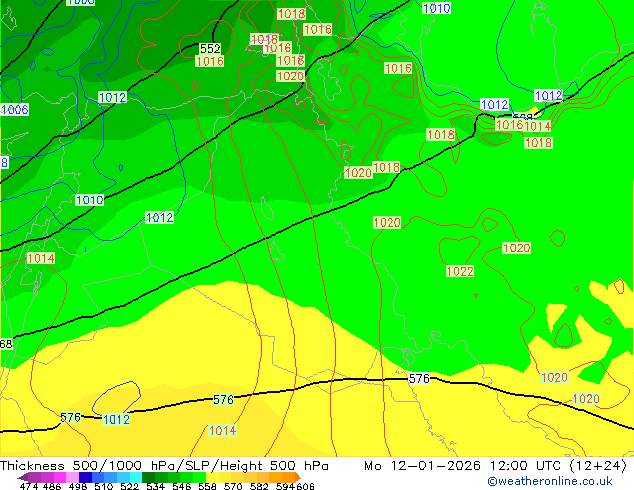Click the legend value '474'
The image size is (634, 490).
point(29,486)
